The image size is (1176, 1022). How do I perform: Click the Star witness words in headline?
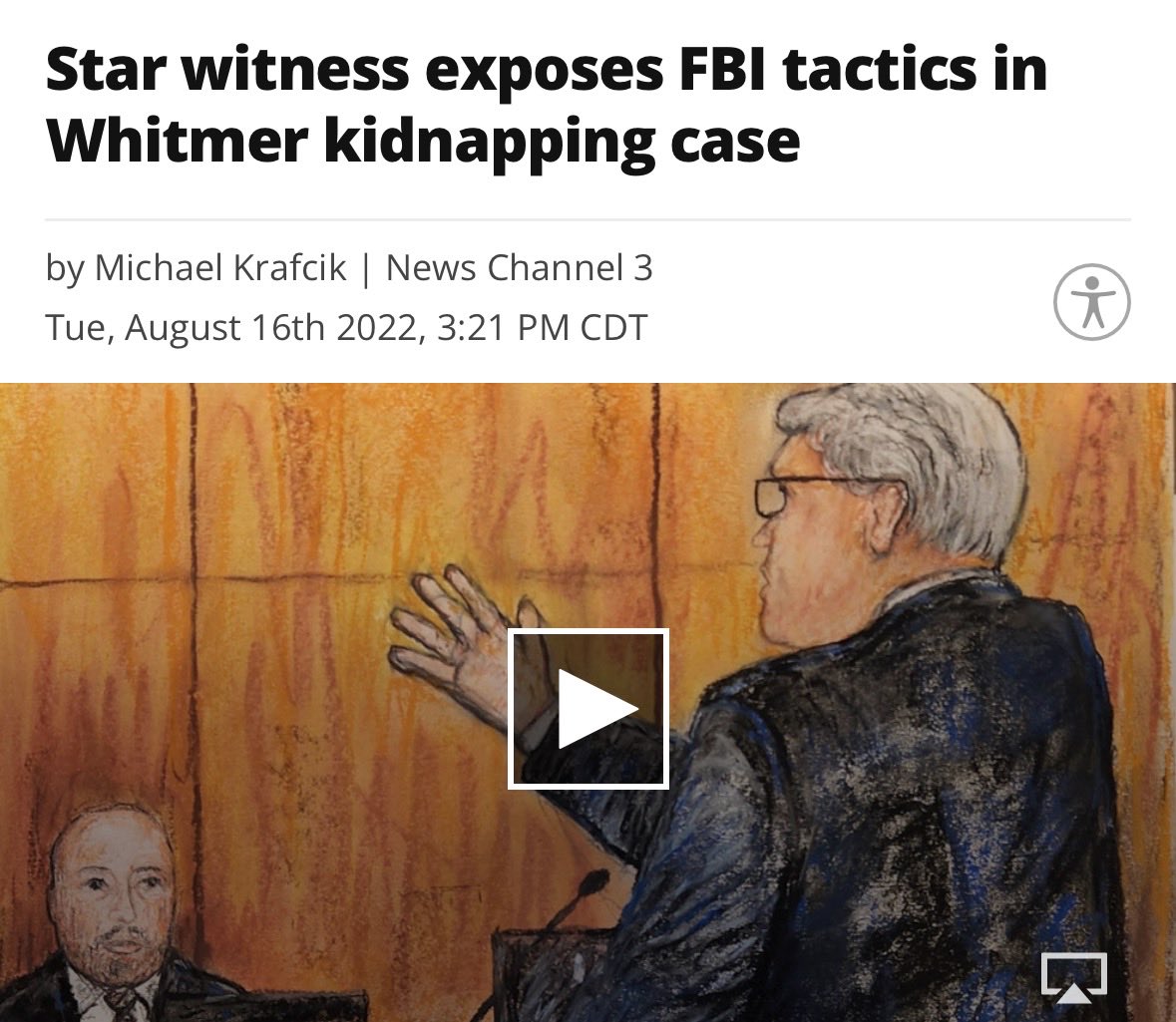coord(227,69)
